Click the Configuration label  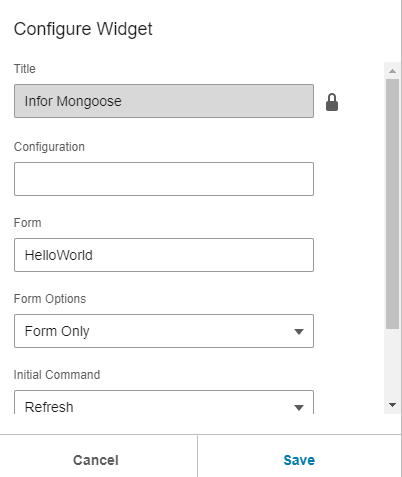coord(49,147)
